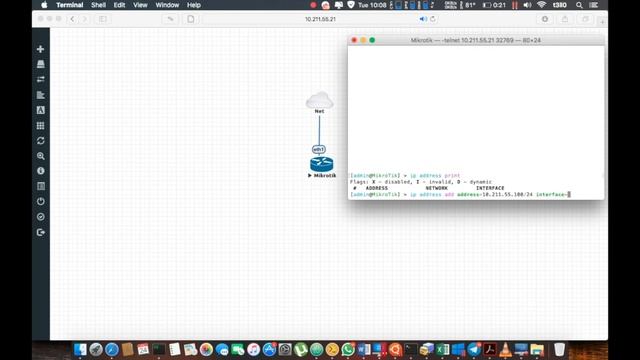The width and height of the screenshot is (640, 360).
Task: Open Spotlight search
Action: pyautogui.click(x=579, y=5)
